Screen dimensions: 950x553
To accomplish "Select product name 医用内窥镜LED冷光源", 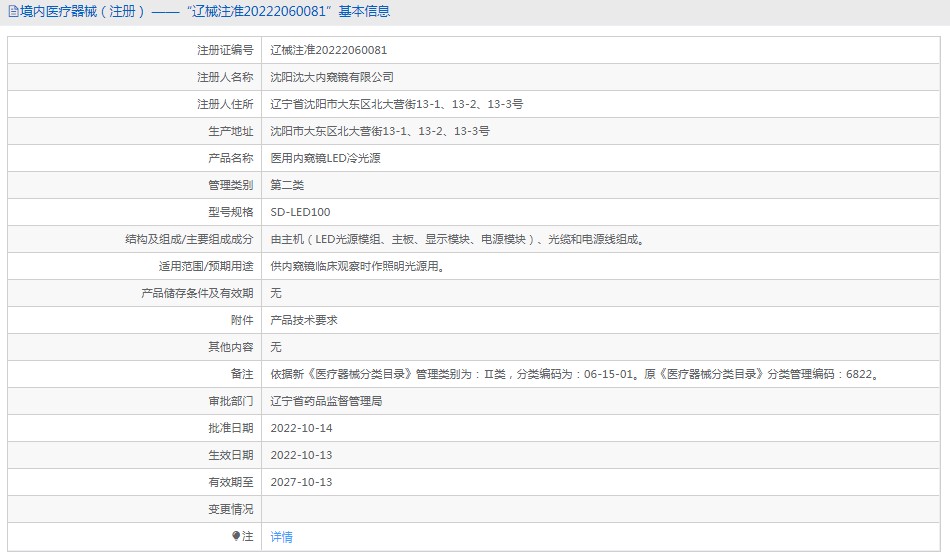I will pos(325,158).
